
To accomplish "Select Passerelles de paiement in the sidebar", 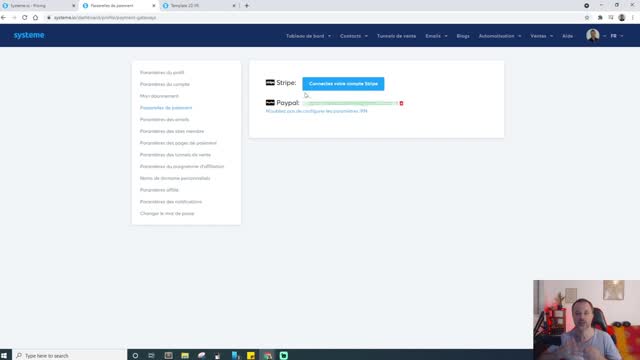I will pos(166,108).
